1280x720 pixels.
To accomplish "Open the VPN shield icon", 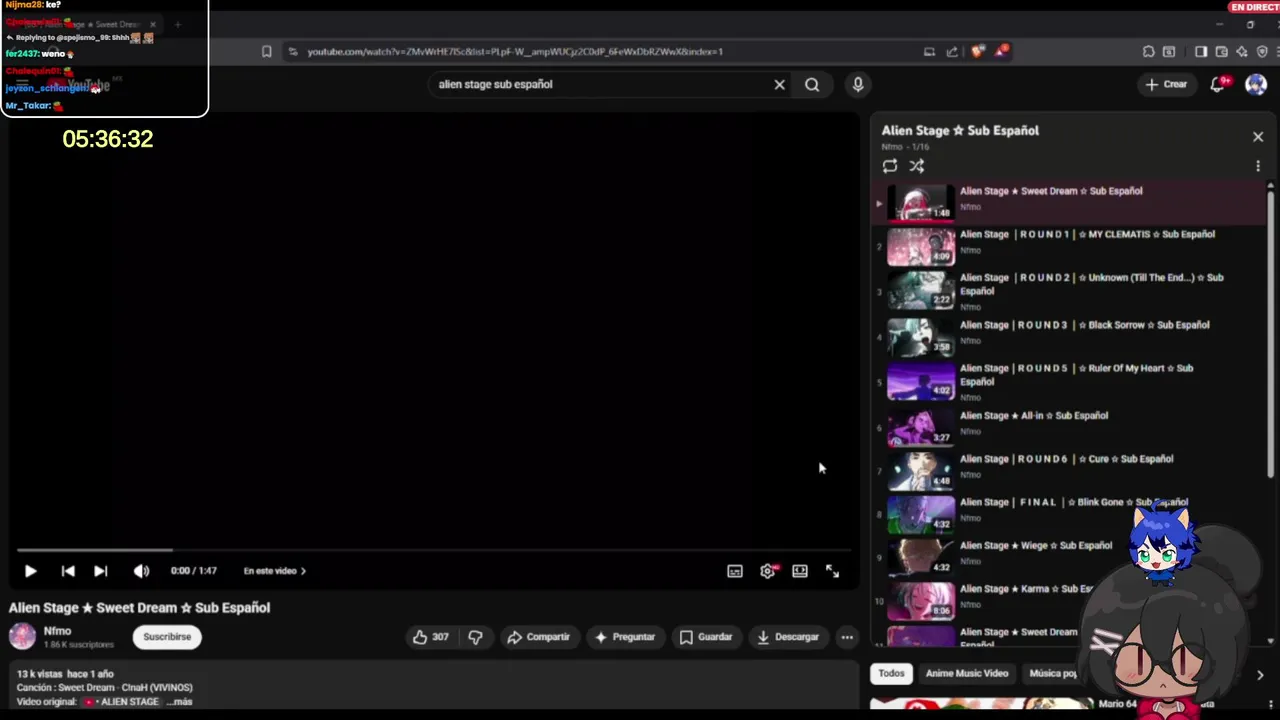I will click(1263, 52).
